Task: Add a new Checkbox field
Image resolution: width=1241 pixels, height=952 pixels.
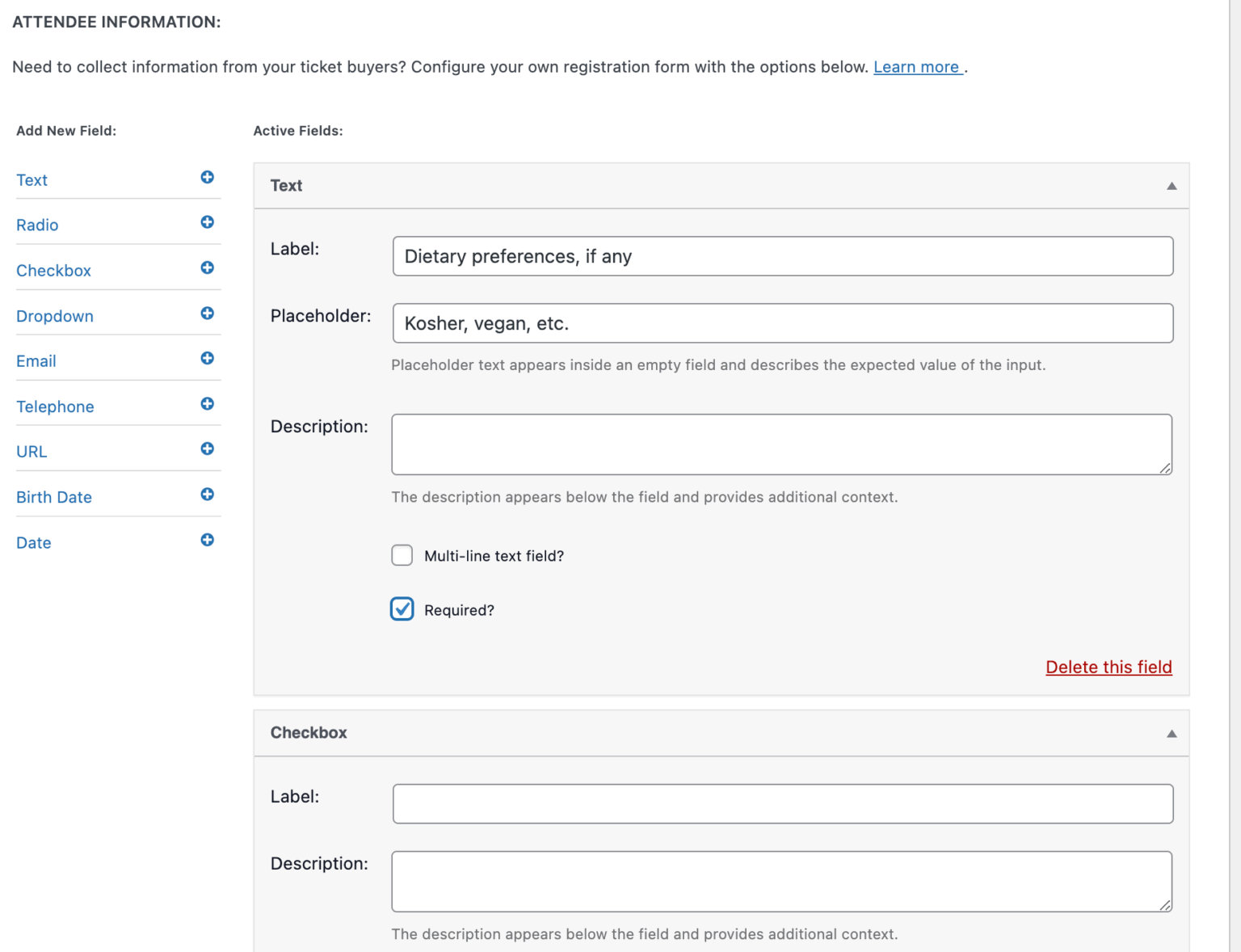Action: pos(208,267)
